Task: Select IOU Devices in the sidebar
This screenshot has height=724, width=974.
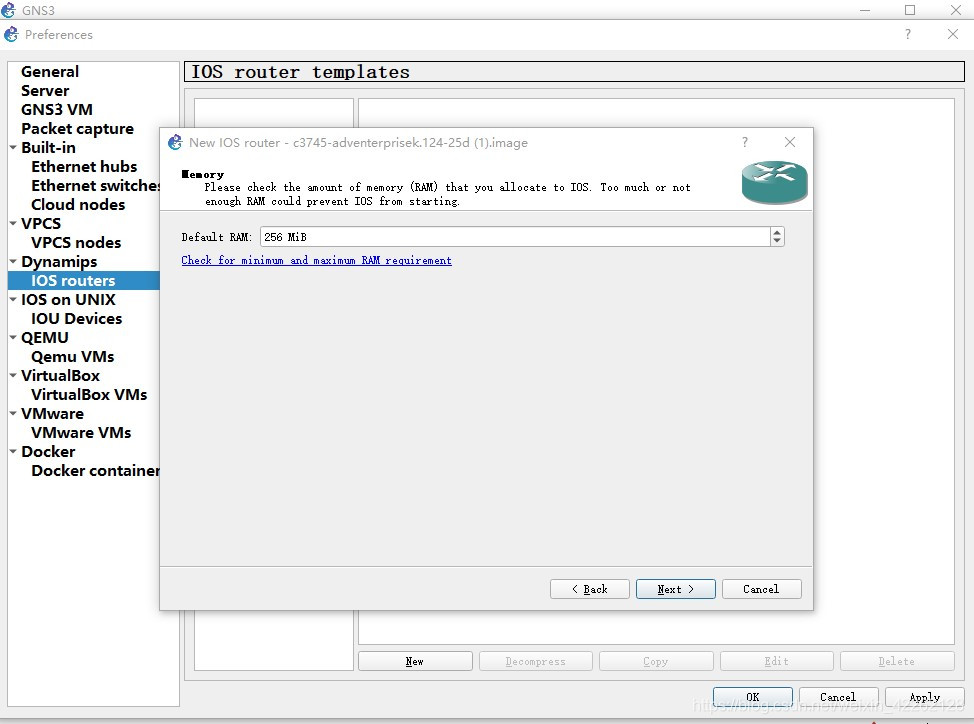Action: pos(76,319)
